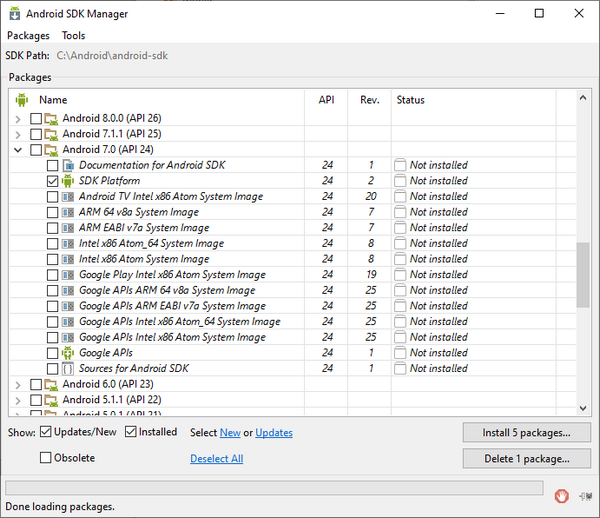The width and height of the screenshot is (600, 518).
Task: Check Sources for Android SDK checkbox
Action: click(52, 369)
